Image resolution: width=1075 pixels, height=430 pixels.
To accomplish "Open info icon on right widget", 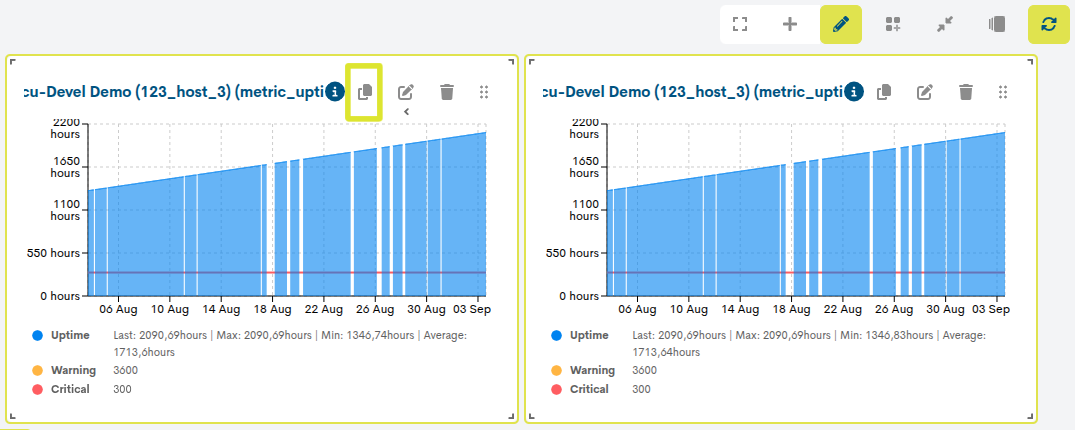I will pos(854,91).
